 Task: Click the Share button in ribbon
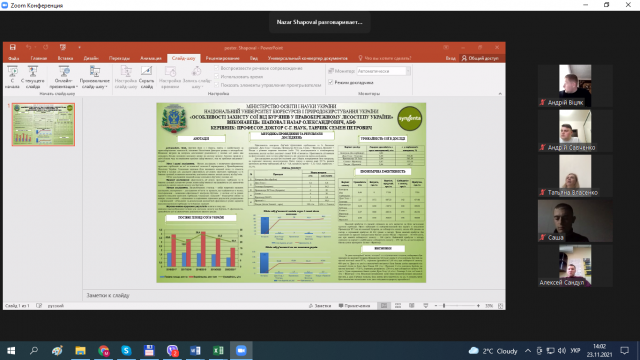[x=480, y=58]
